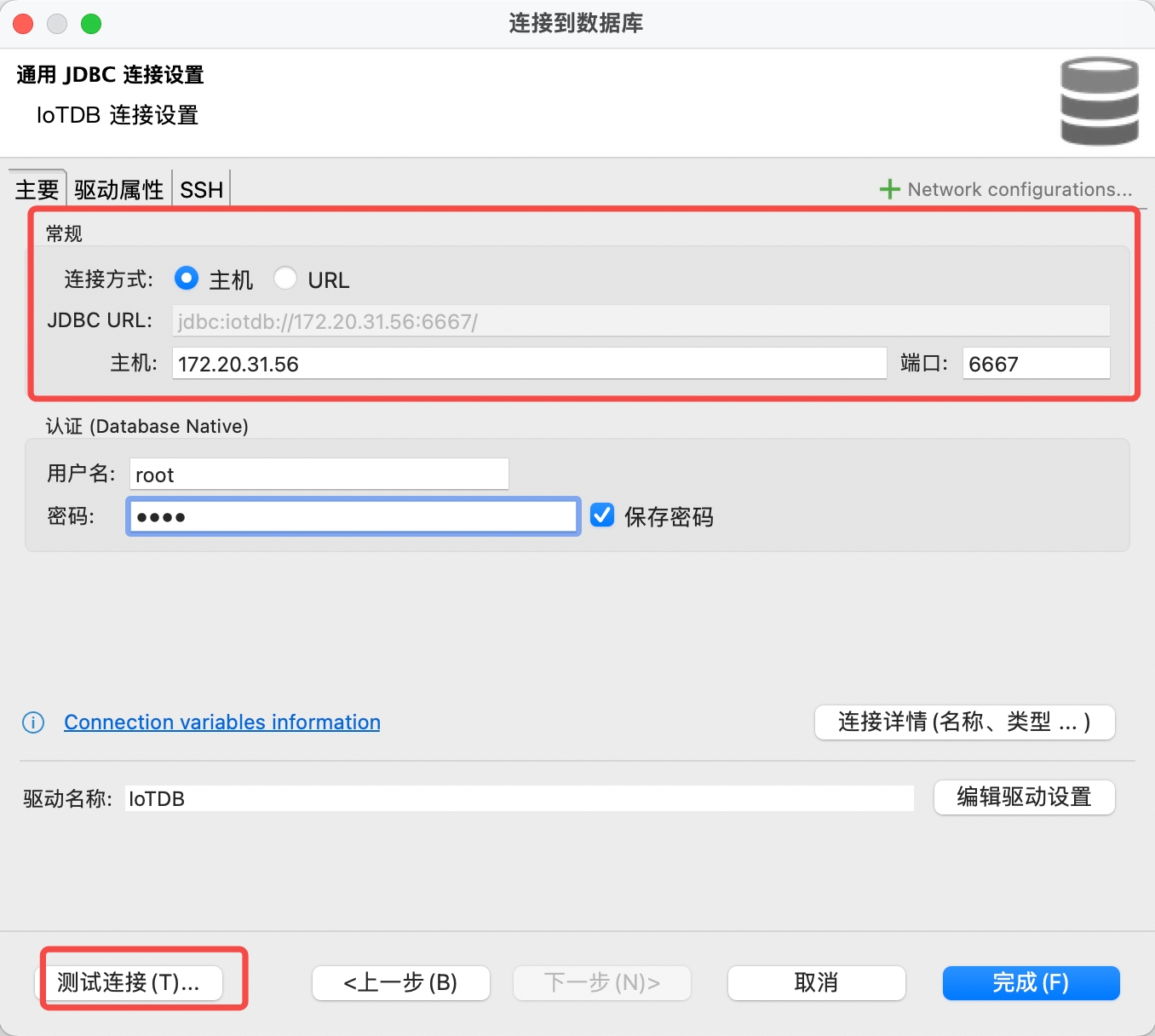1155x1036 pixels.
Task: Click the database icon in the dialog header
Action: pyautogui.click(x=1099, y=101)
